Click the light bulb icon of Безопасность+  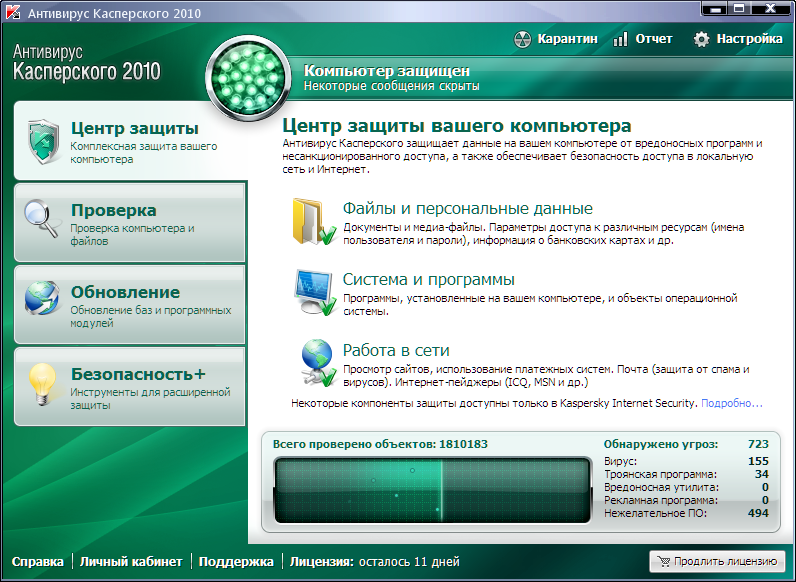42,384
